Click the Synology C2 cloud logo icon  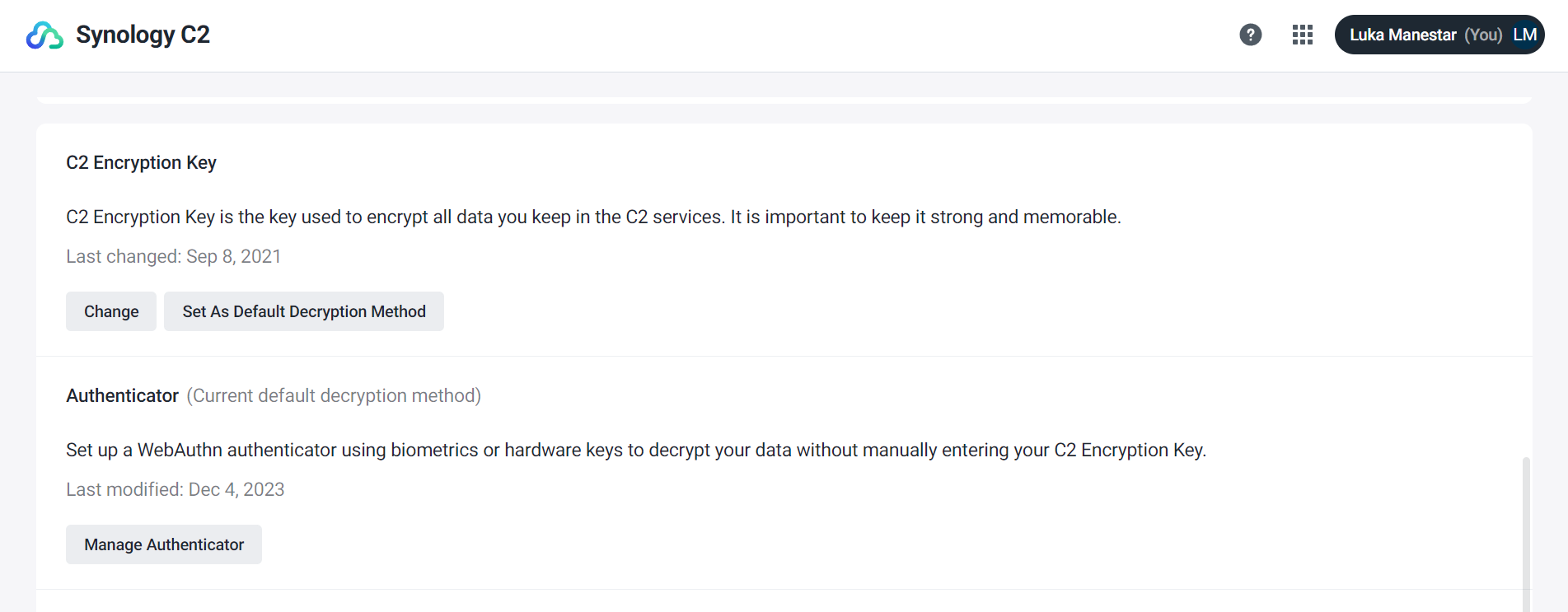(44, 35)
